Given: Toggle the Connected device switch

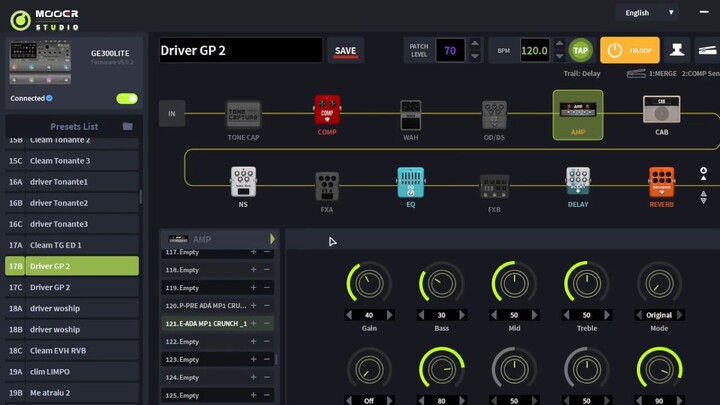Looking at the screenshot, I should 127,98.
